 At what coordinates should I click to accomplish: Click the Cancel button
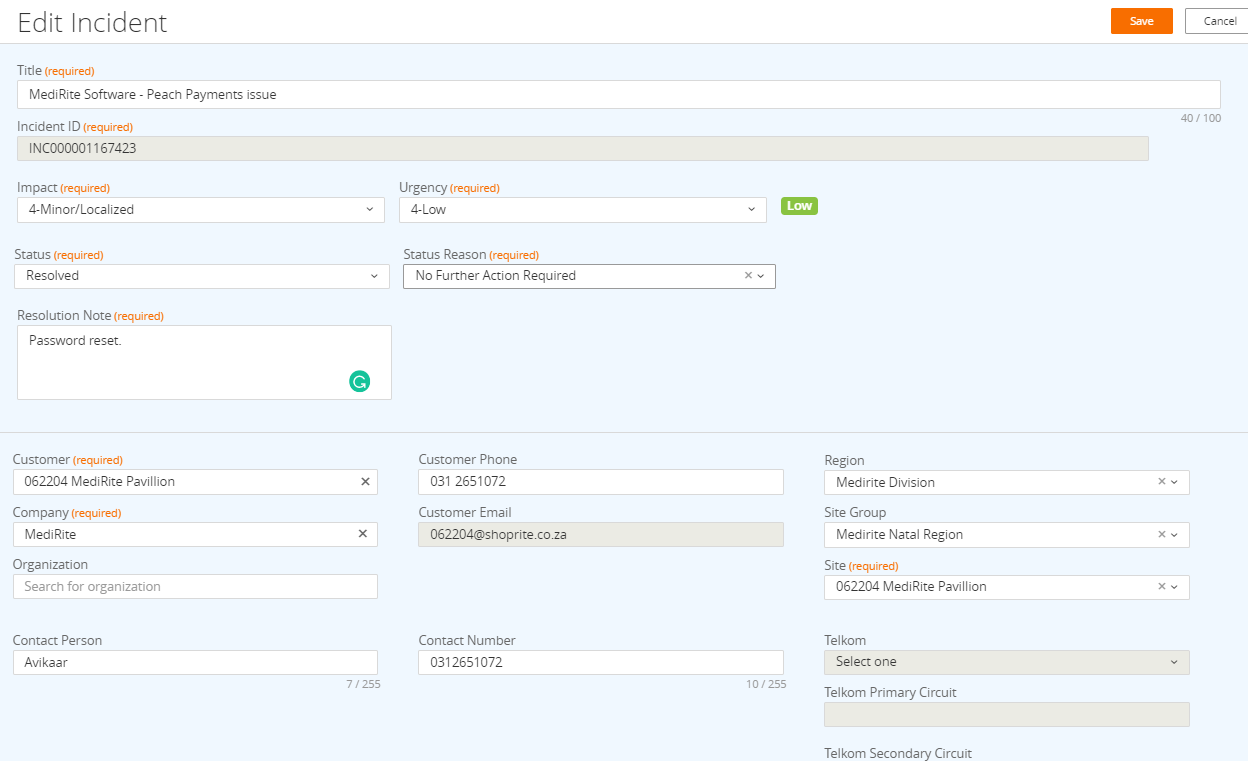coord(1219,21)
